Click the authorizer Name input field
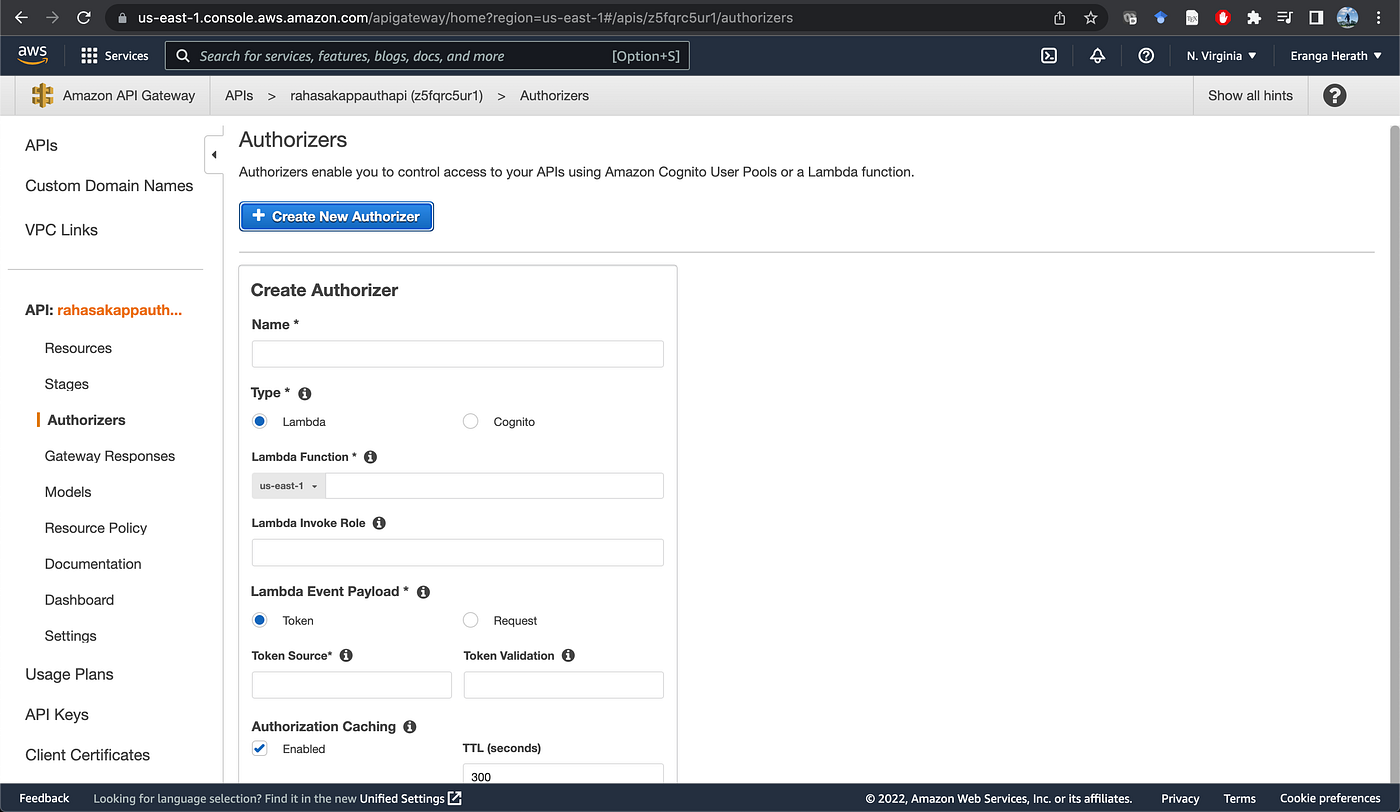The height and width of the screenshot is (812, 1400). click(x=457, y=354)
